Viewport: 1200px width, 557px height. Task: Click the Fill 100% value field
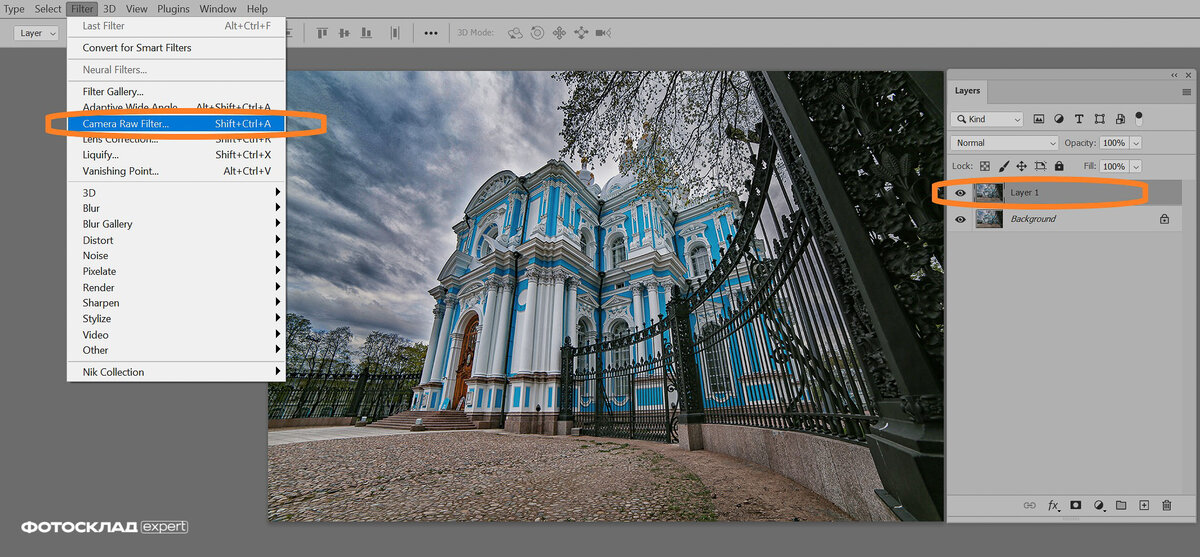1113,166
